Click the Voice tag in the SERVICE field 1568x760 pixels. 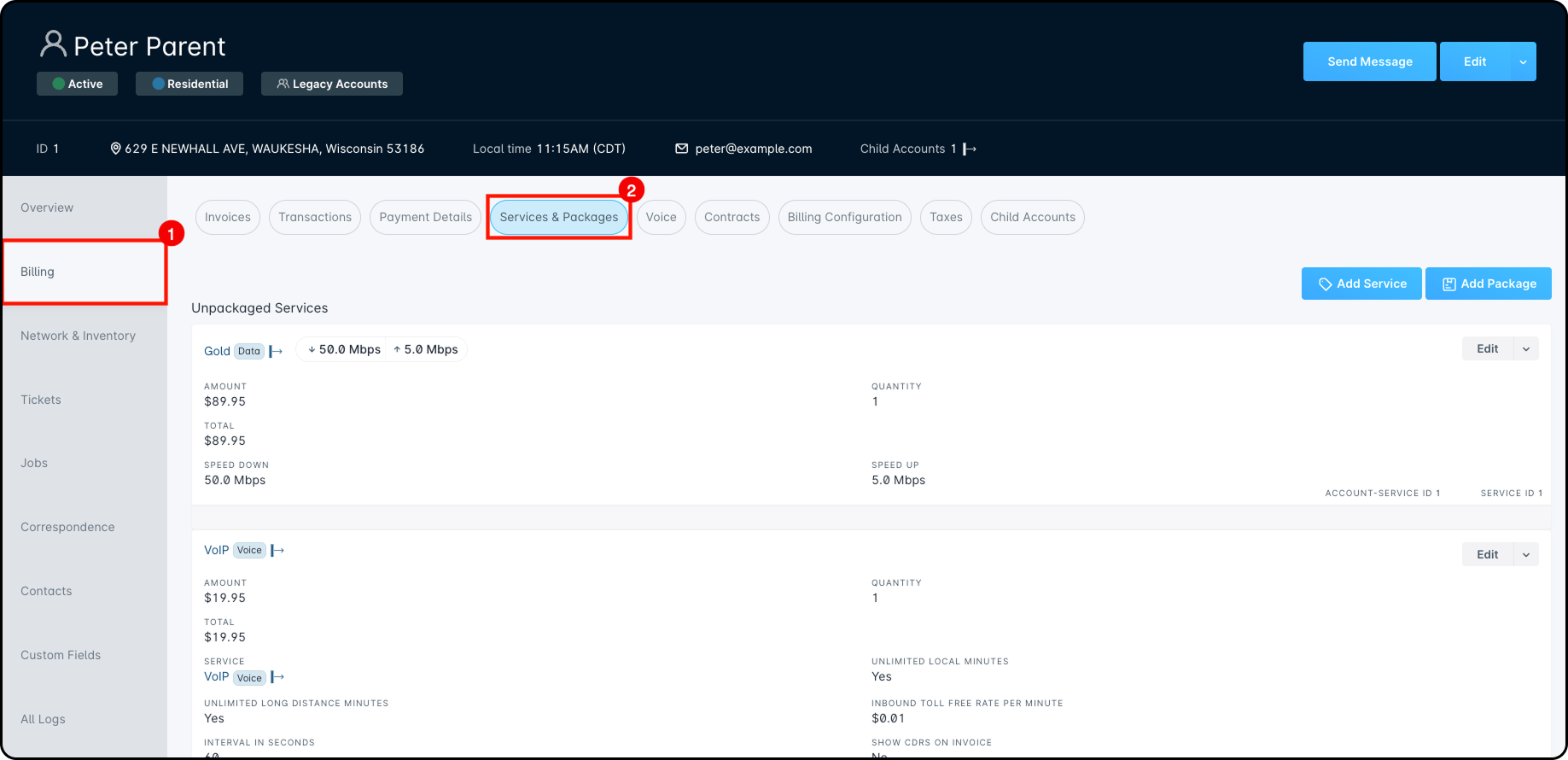249,678
